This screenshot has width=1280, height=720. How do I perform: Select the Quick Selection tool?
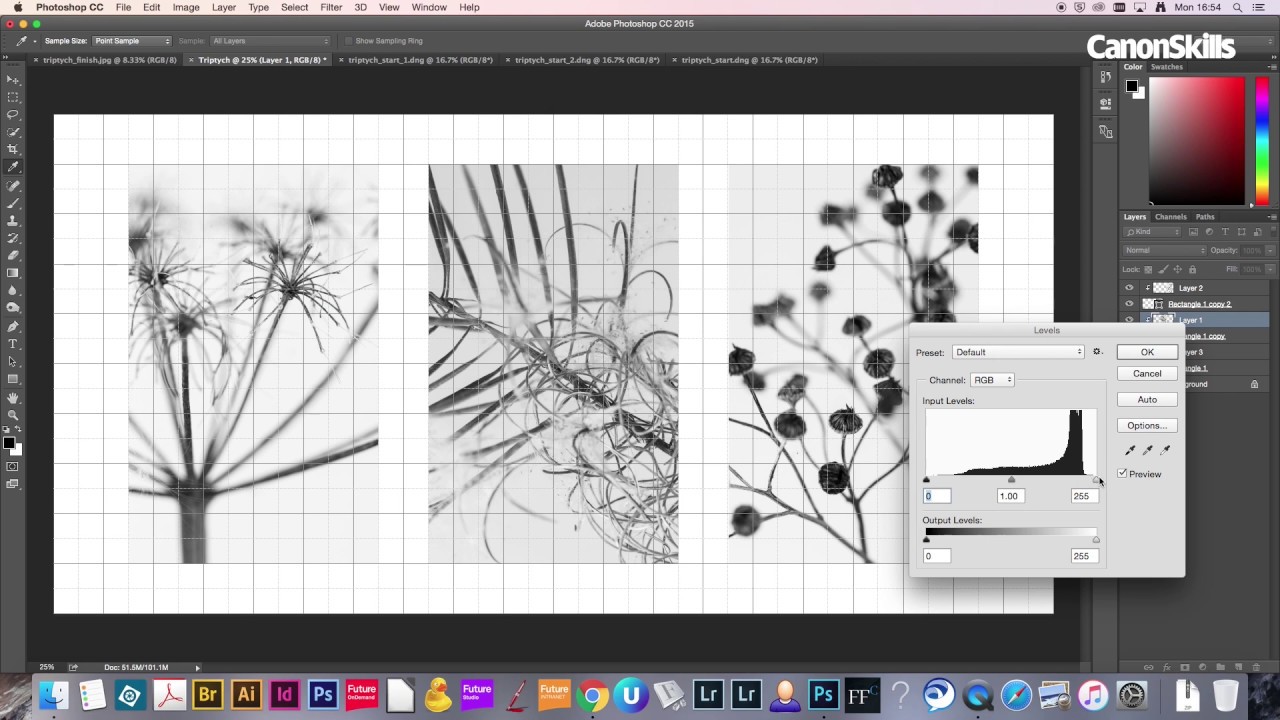[x=13, y=132]
